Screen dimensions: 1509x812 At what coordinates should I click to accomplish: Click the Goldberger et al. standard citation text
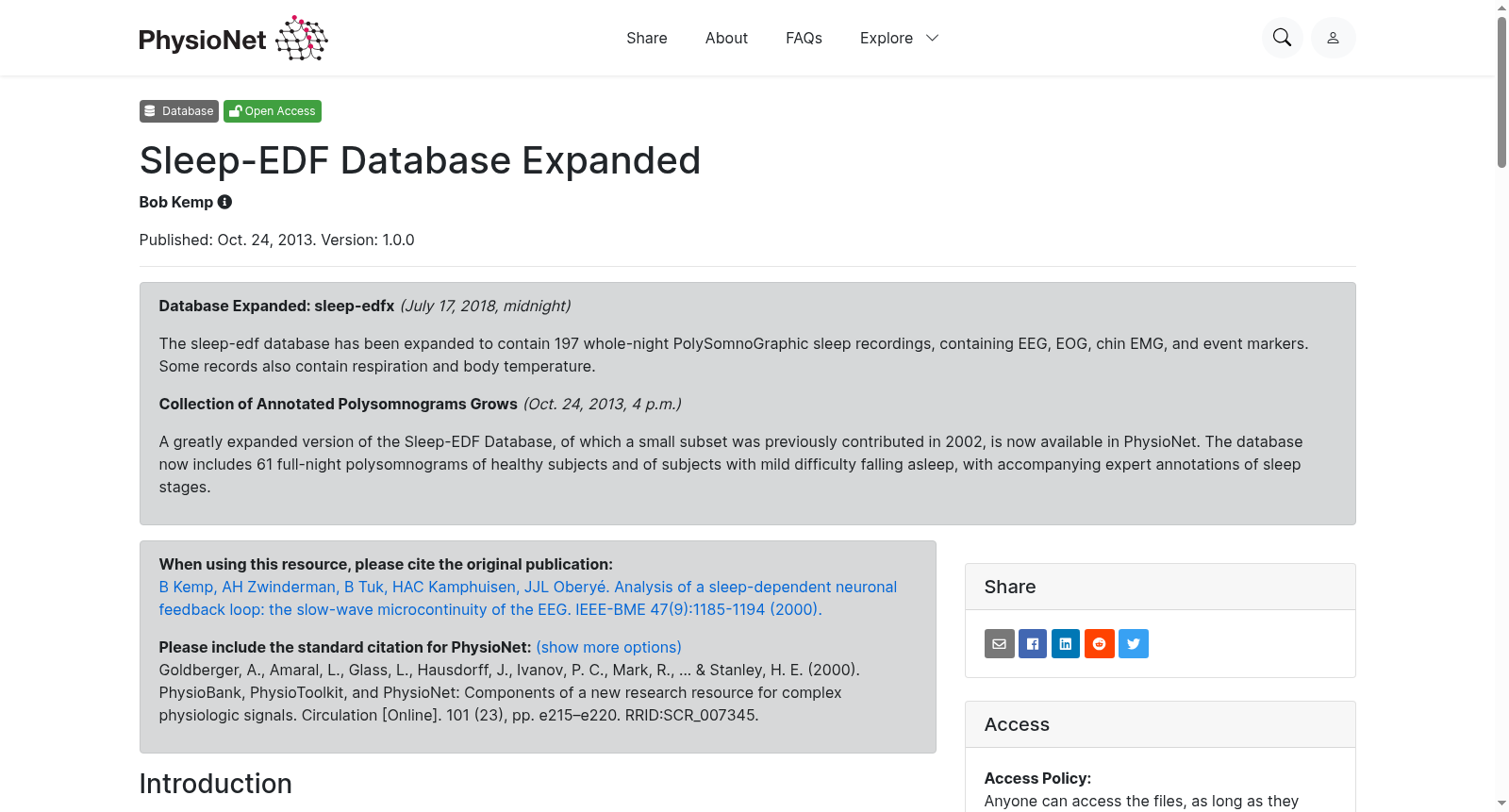[x=509, y=692]
